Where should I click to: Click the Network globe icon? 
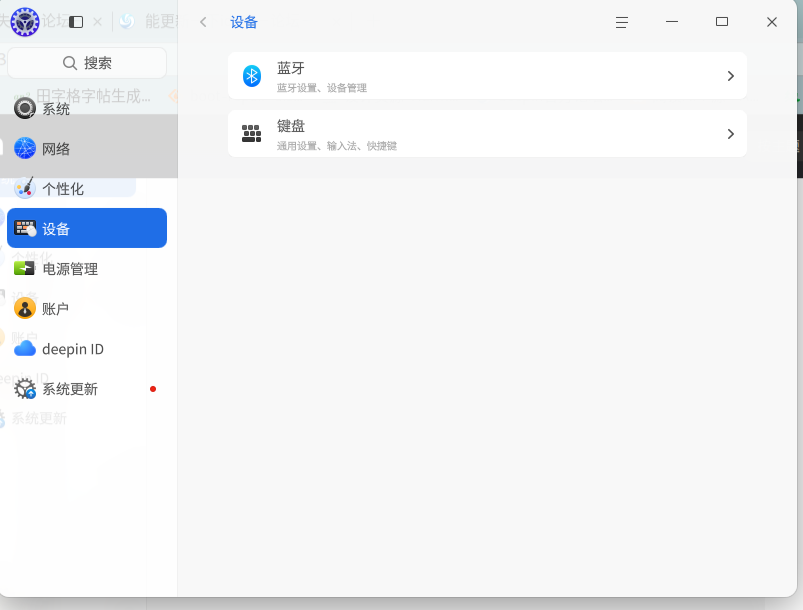pos(25,149)
